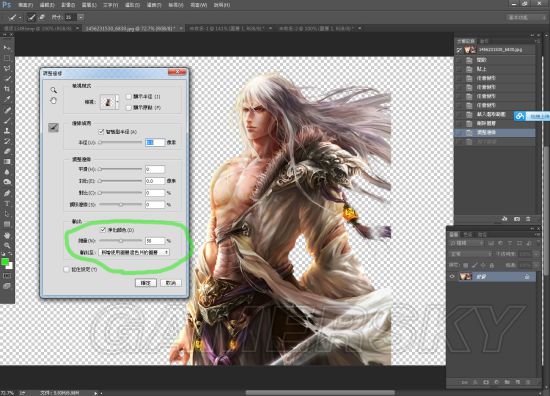Click the Cancel button in Refine Edge dialog
The width and height of the screenshot is (550, 396).
click(171, 283)
